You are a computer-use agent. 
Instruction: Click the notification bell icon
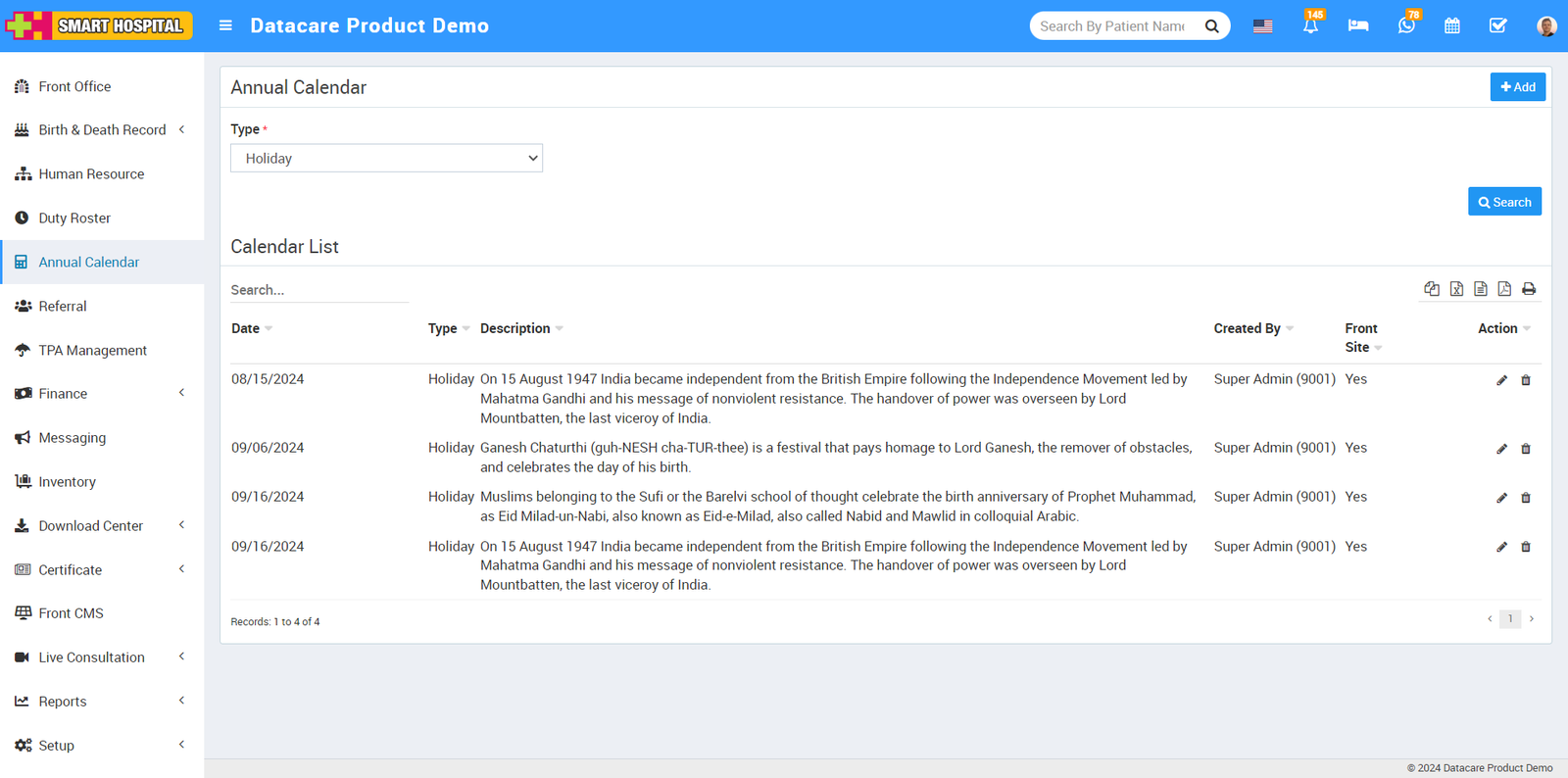coord(1310,25)
